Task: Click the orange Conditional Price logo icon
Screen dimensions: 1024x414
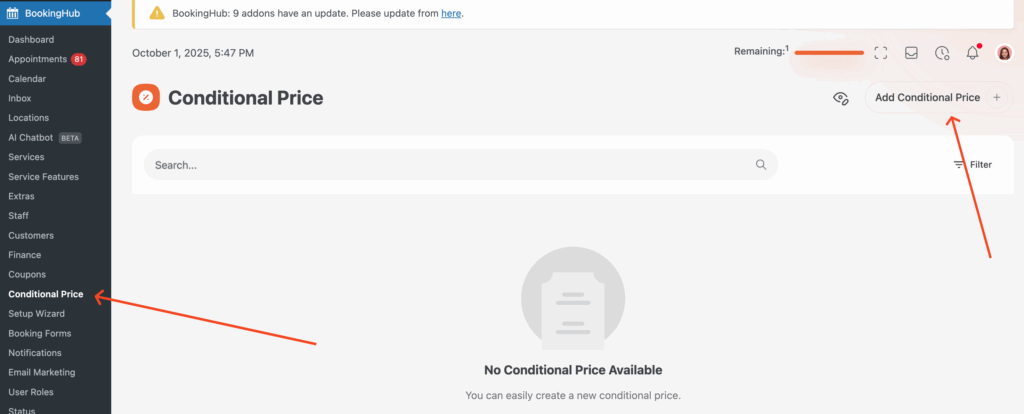Action: (x=146, y=97)
